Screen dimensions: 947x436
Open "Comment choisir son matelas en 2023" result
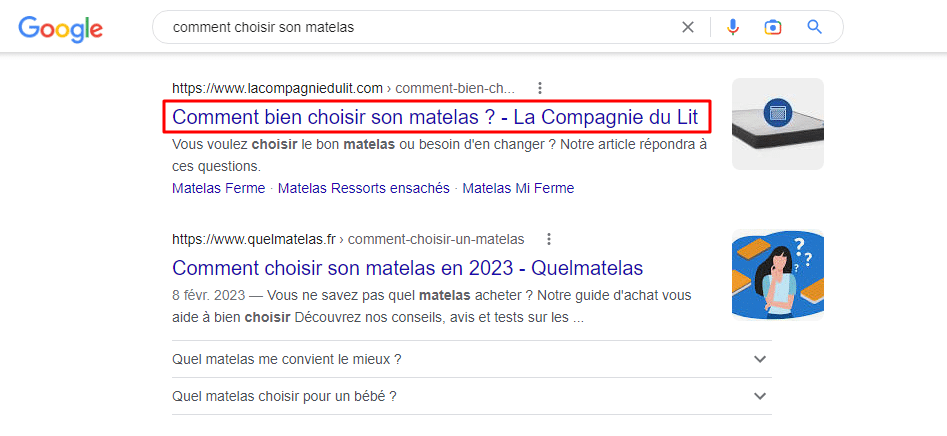point(407,268)
